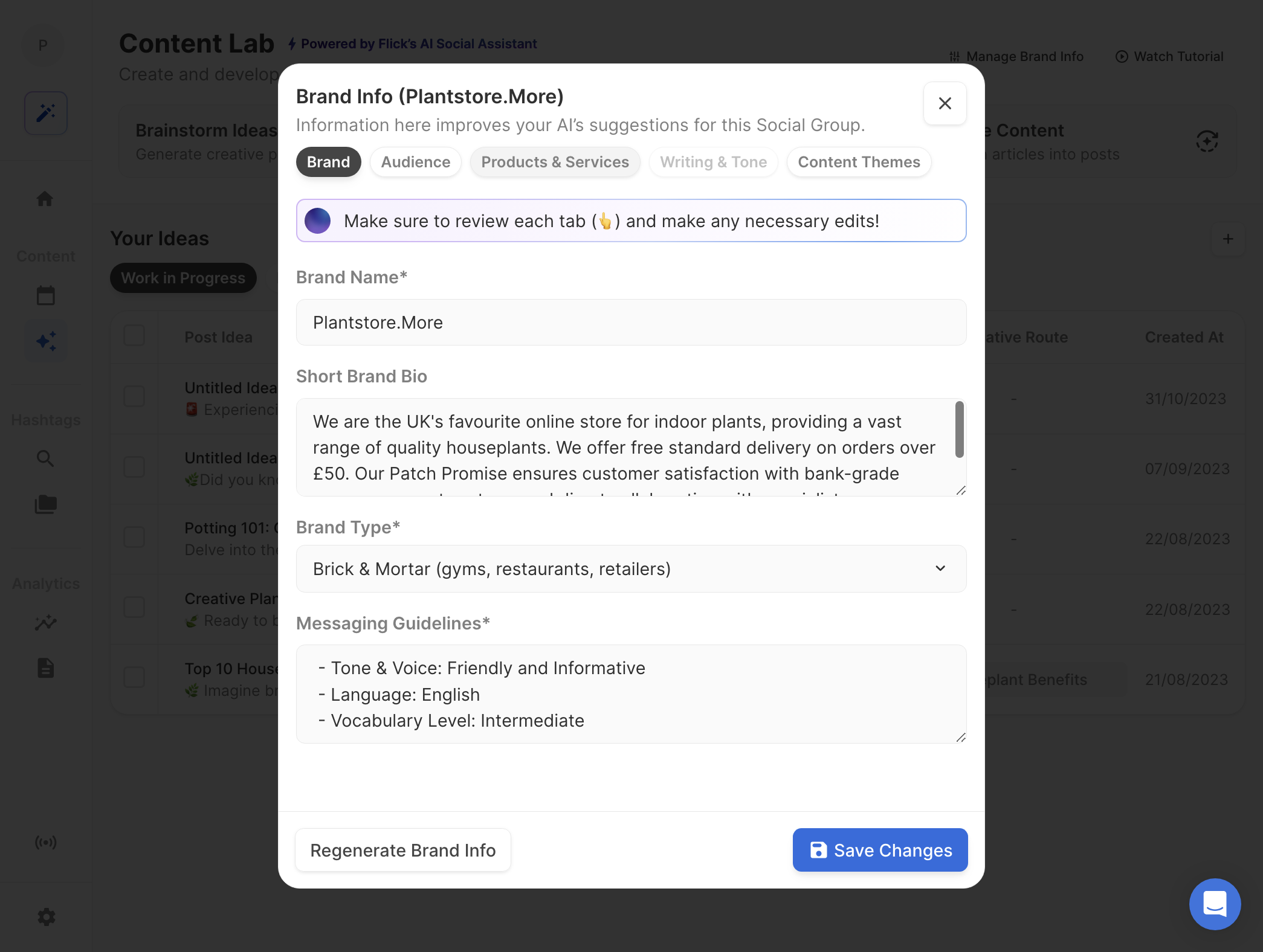
Task: Add new idea with plus button
Action: [1228, 239]
